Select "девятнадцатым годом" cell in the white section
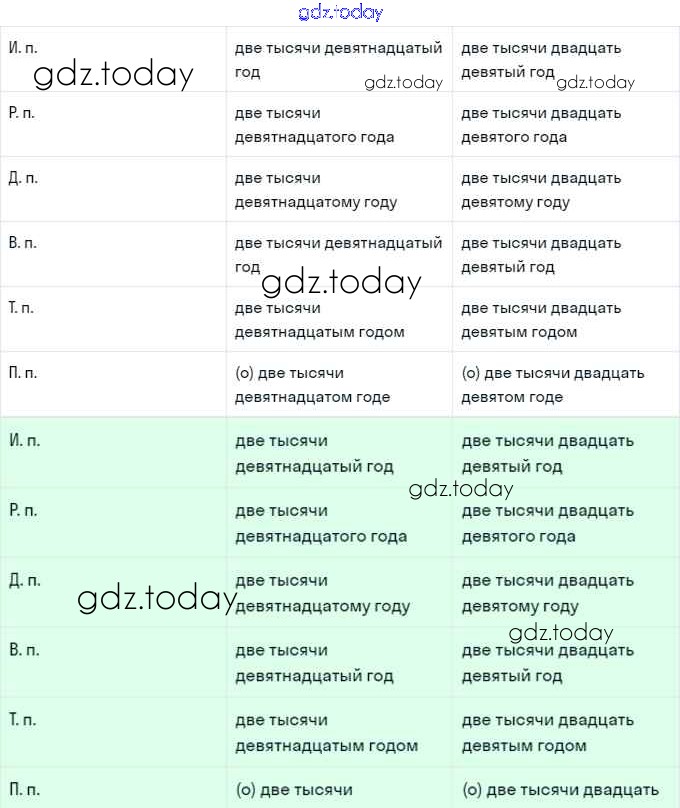This screenshot has width=680, height=808. pos(319,320)
